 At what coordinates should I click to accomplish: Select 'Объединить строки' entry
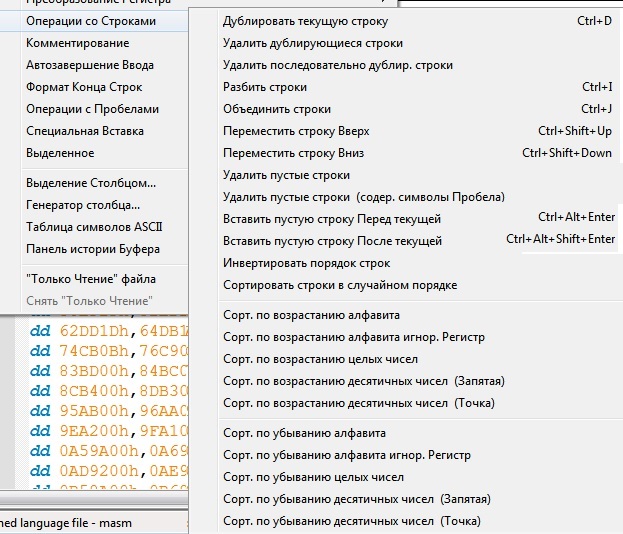[277, 109]
